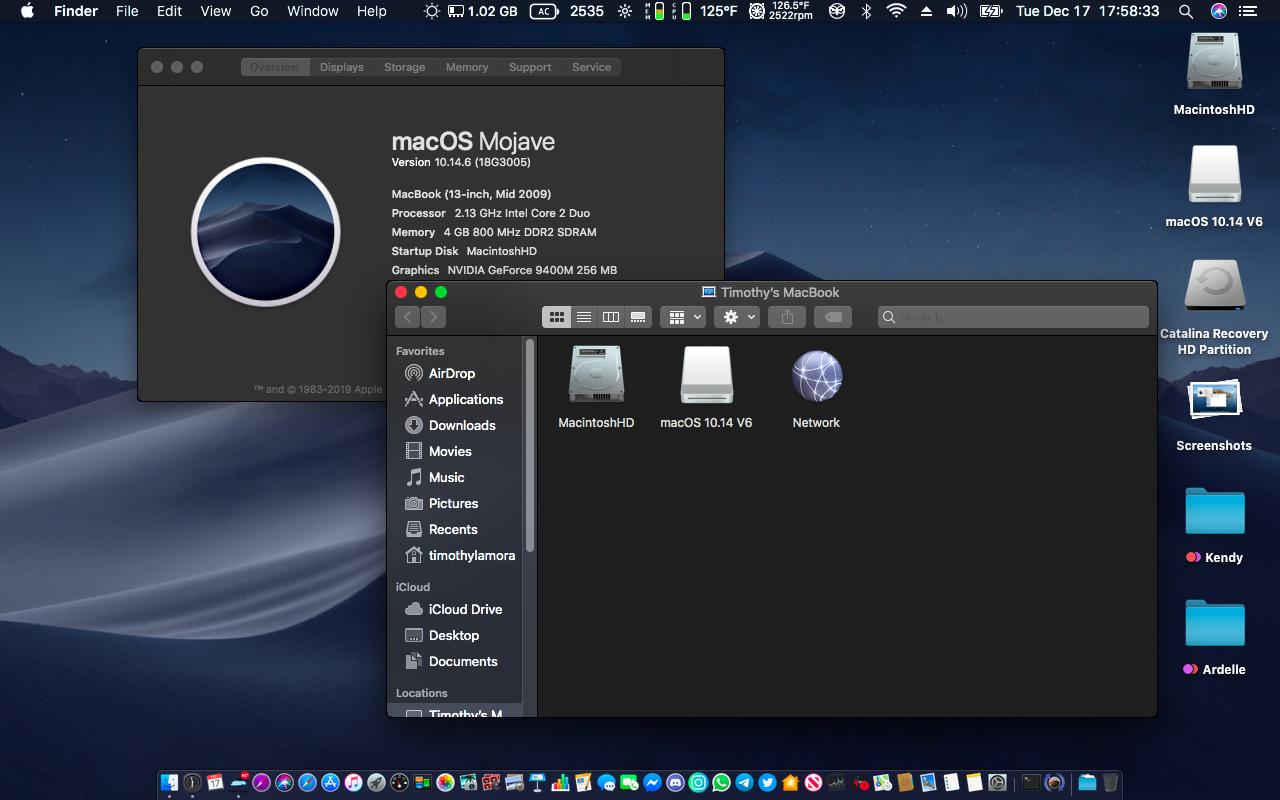This screenshot has height=800, width=1280.
Task: Switch to the Storage tab in About This Mac
Action: click(x=404, y=67)
